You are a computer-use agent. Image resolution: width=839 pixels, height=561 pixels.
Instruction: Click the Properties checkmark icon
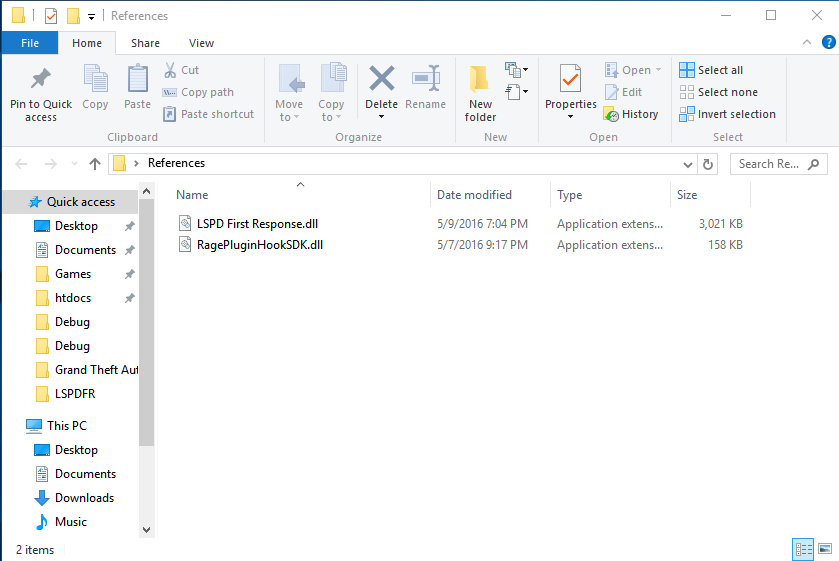(x=570, y=78)
